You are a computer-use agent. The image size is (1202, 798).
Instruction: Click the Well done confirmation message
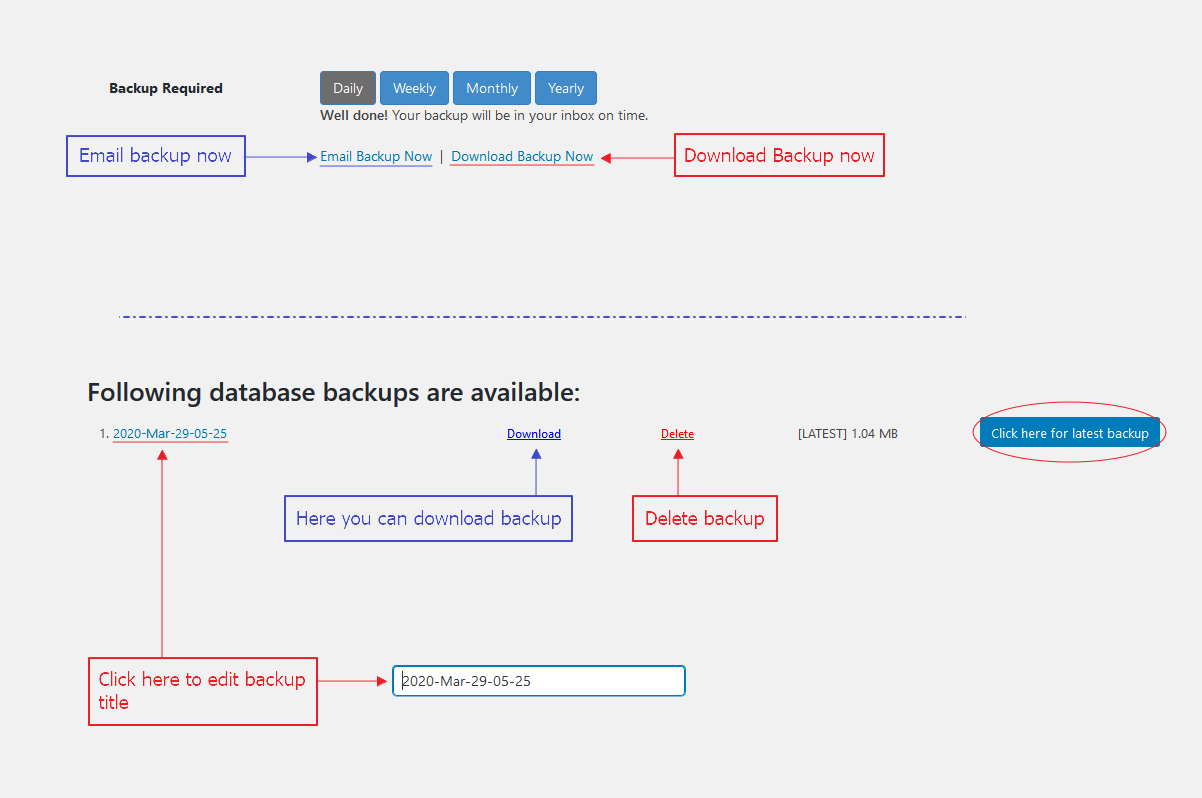484,115
